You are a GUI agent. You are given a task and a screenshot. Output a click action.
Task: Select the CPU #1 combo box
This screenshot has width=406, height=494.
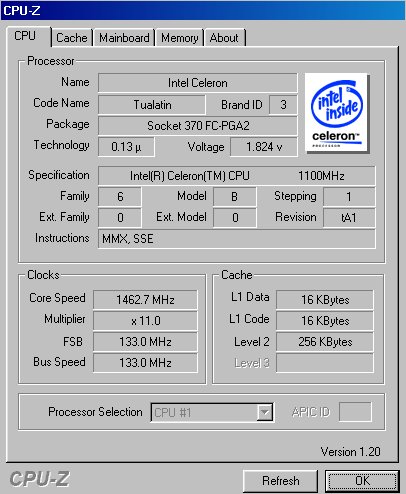212,413
